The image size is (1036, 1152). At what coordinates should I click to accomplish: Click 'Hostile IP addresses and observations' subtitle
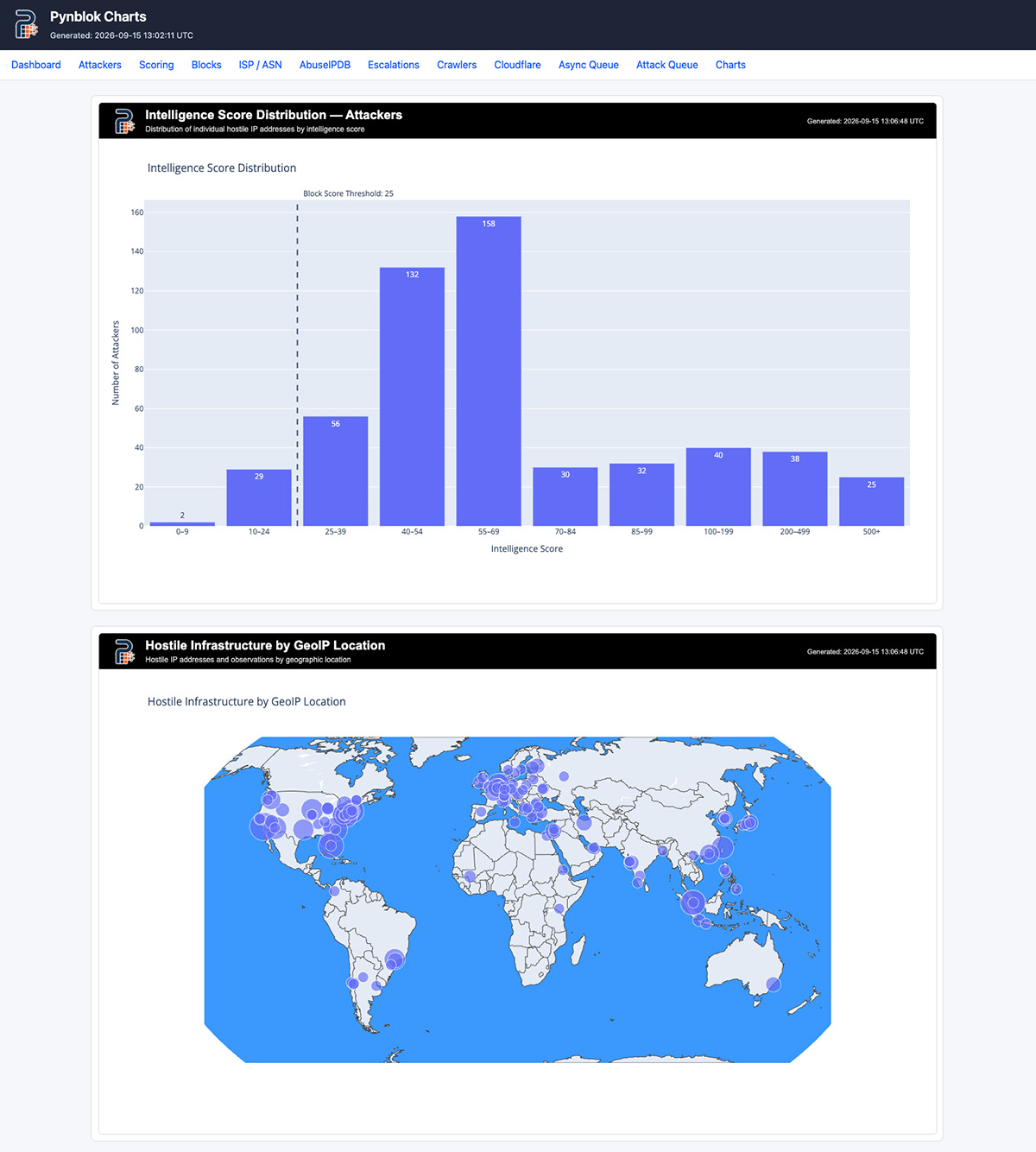click(x=248, y=660)
